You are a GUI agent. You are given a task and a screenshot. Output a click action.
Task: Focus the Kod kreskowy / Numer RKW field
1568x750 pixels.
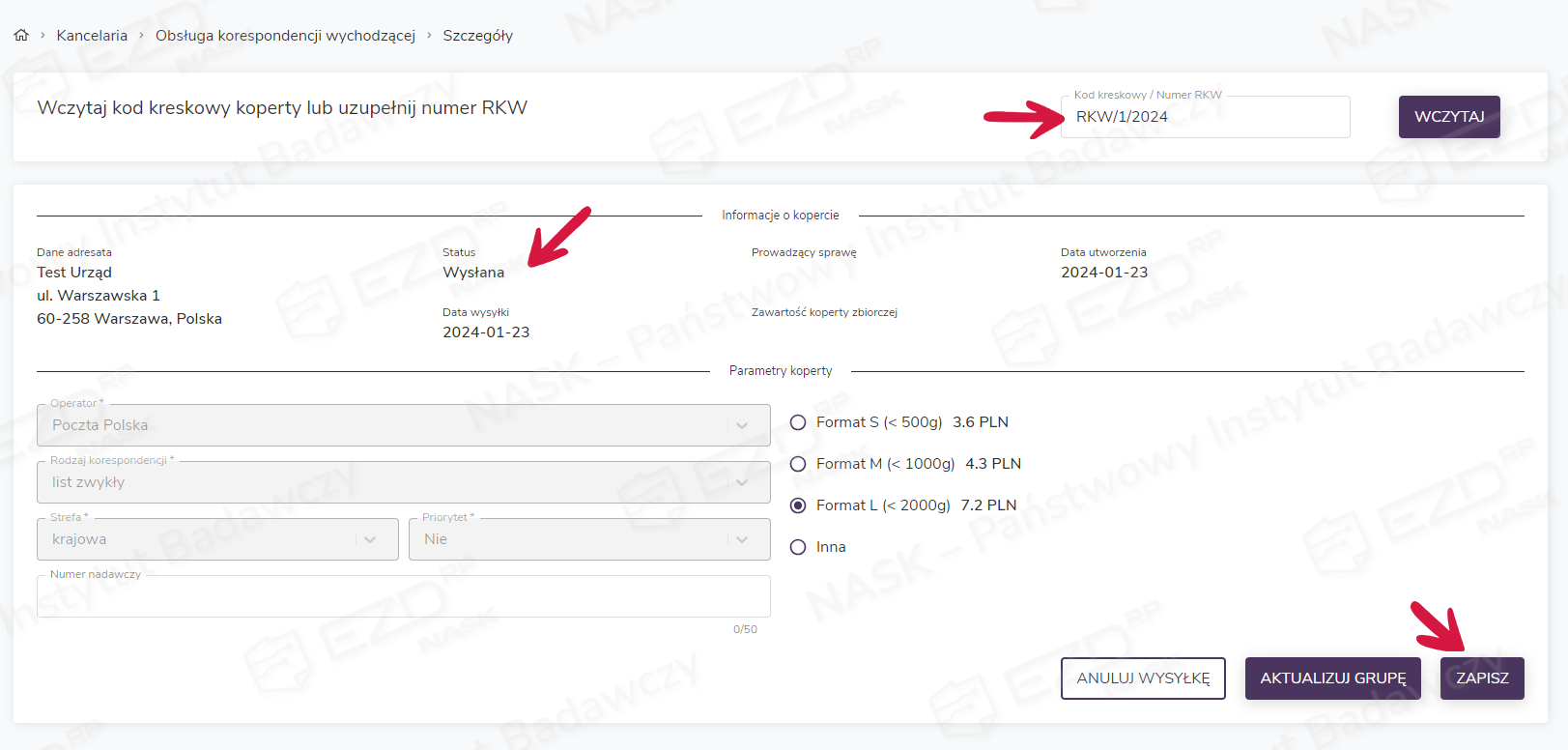click(x=1204, y=117)
